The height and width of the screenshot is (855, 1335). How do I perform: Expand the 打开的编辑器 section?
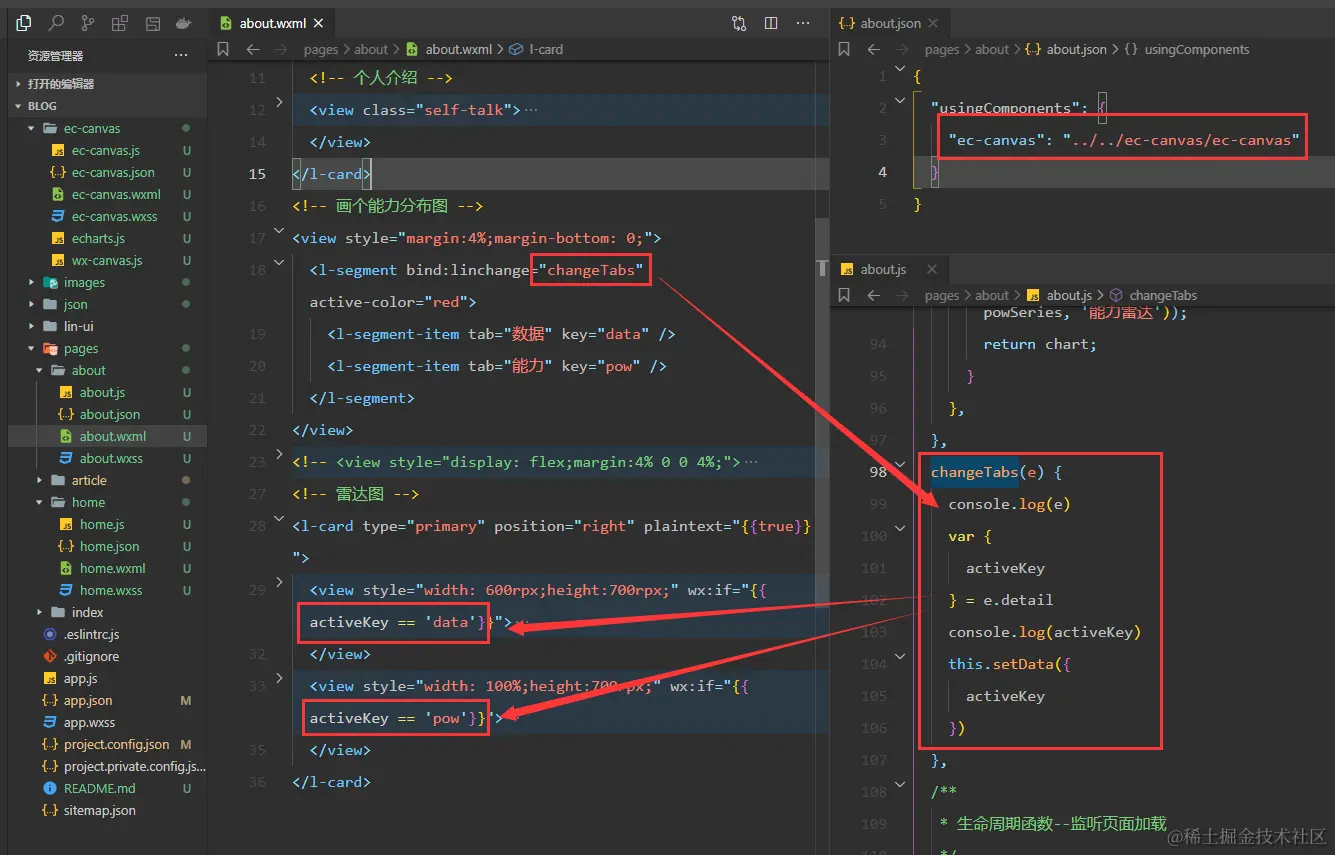click(x=61, y=84)
